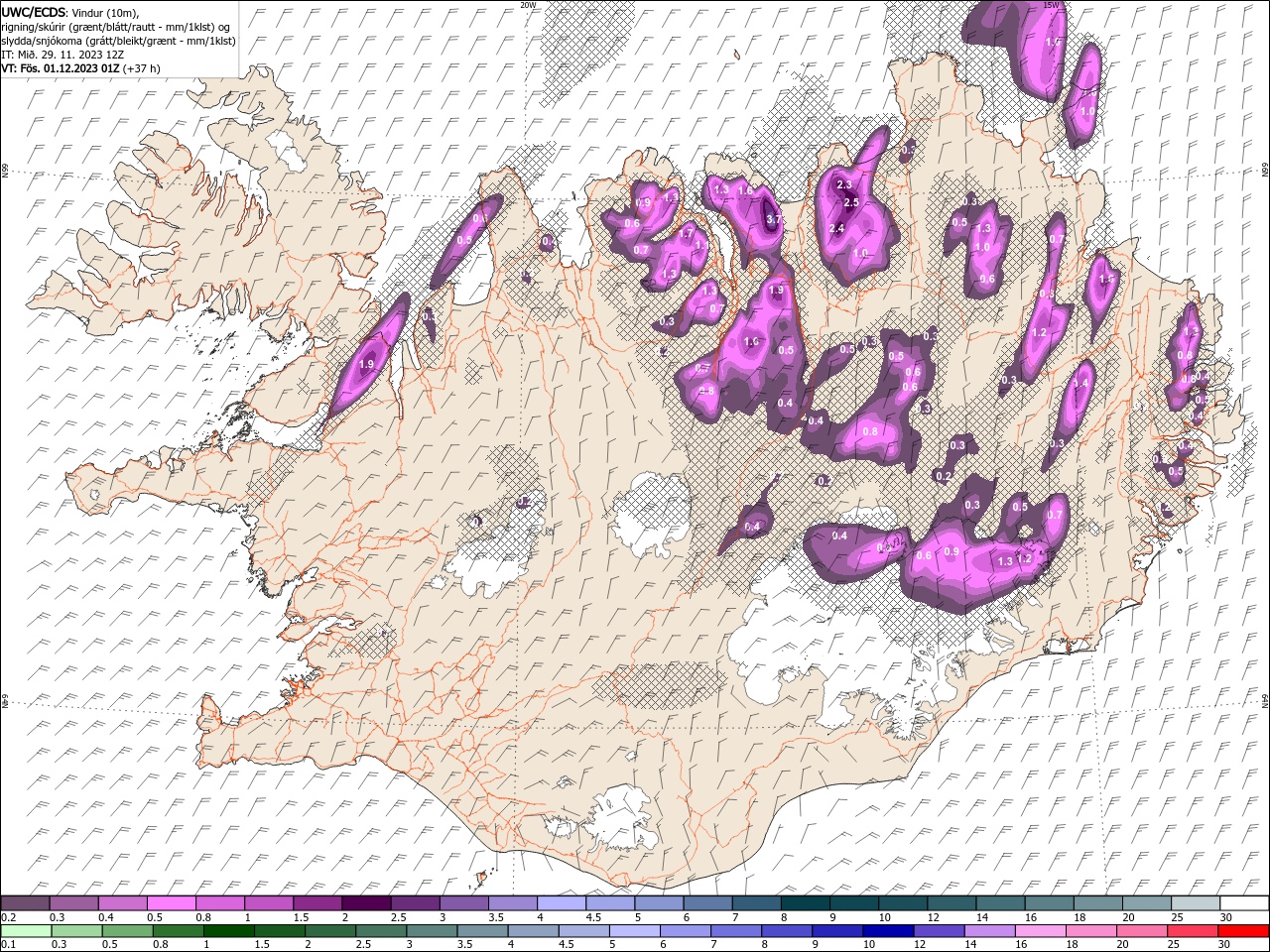Image resolution: width=1270 pixels, height=952 pixels.
Task: Select the bright red 30 swatch, bottom legend row
Action: [1242, 931]
